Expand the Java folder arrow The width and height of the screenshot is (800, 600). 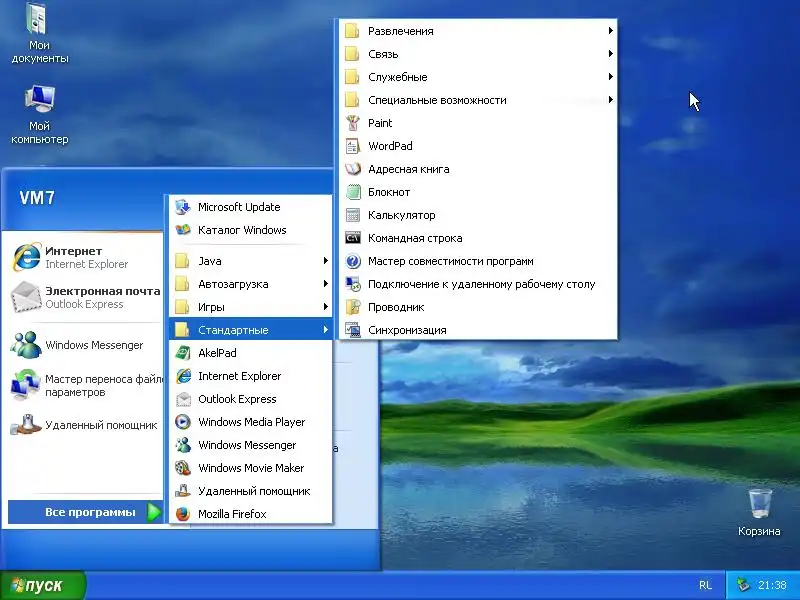tap(326, 261)
